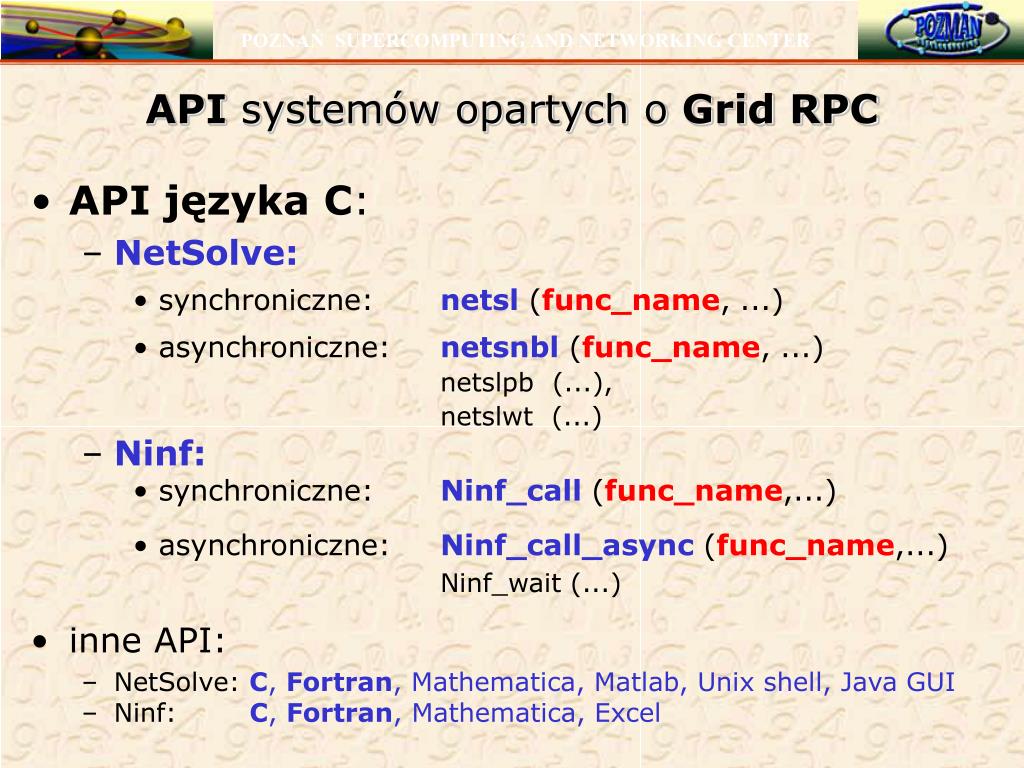Viewport: 1024px width, 768px height.
Task: Select the "Ninf_wait (...)" line
Action: coord(530,583)
